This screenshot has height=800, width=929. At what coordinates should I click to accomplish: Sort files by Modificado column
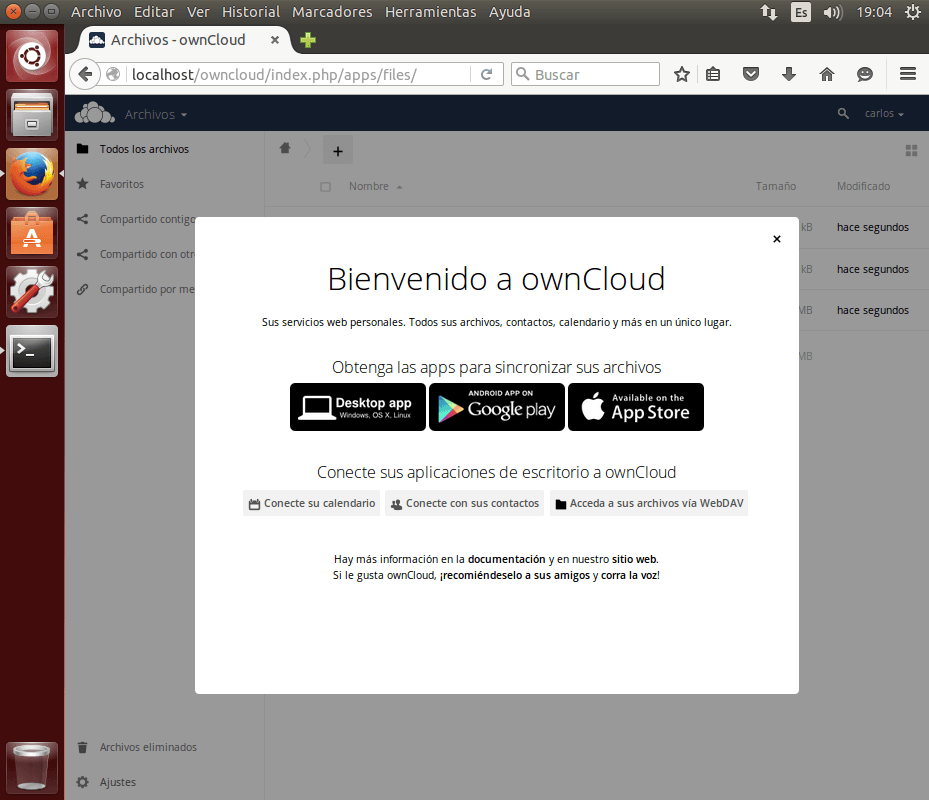[863, 186]
